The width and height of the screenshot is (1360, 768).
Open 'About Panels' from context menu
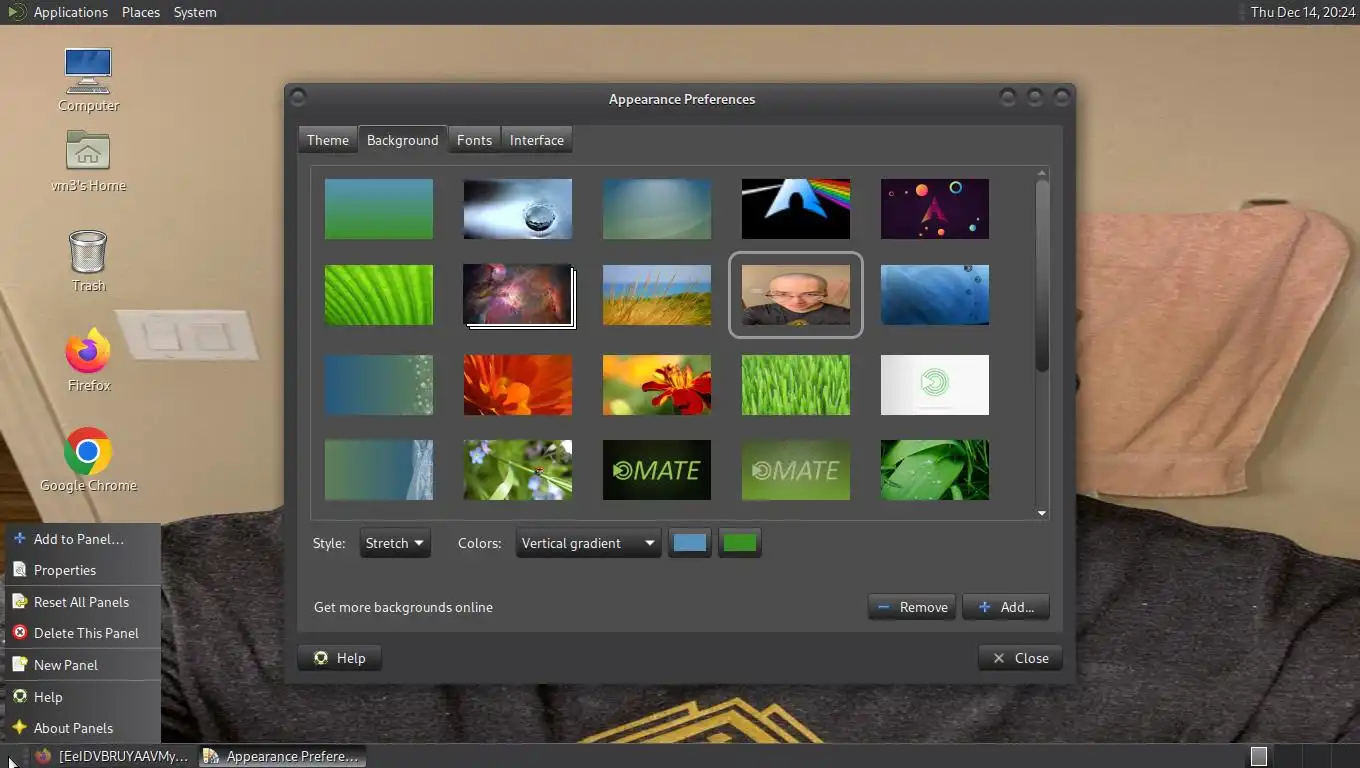[x=82, y=728]
